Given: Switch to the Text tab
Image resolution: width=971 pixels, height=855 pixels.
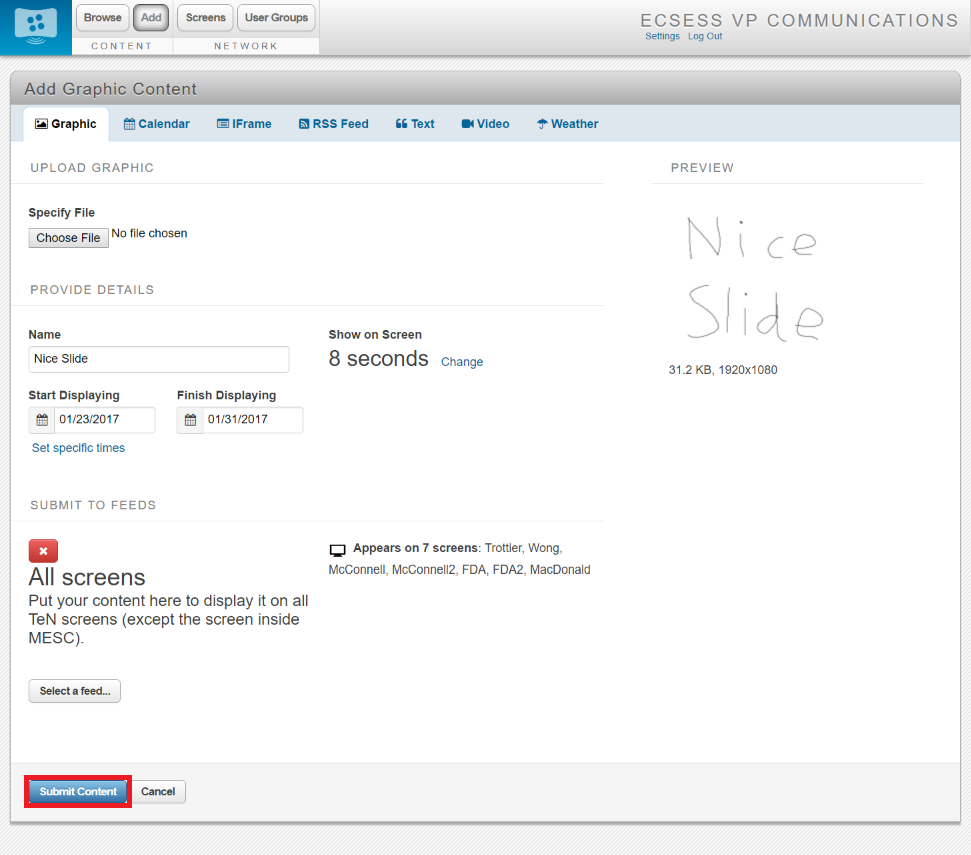Looking at the screenshot, I should [x=415, y=124].
